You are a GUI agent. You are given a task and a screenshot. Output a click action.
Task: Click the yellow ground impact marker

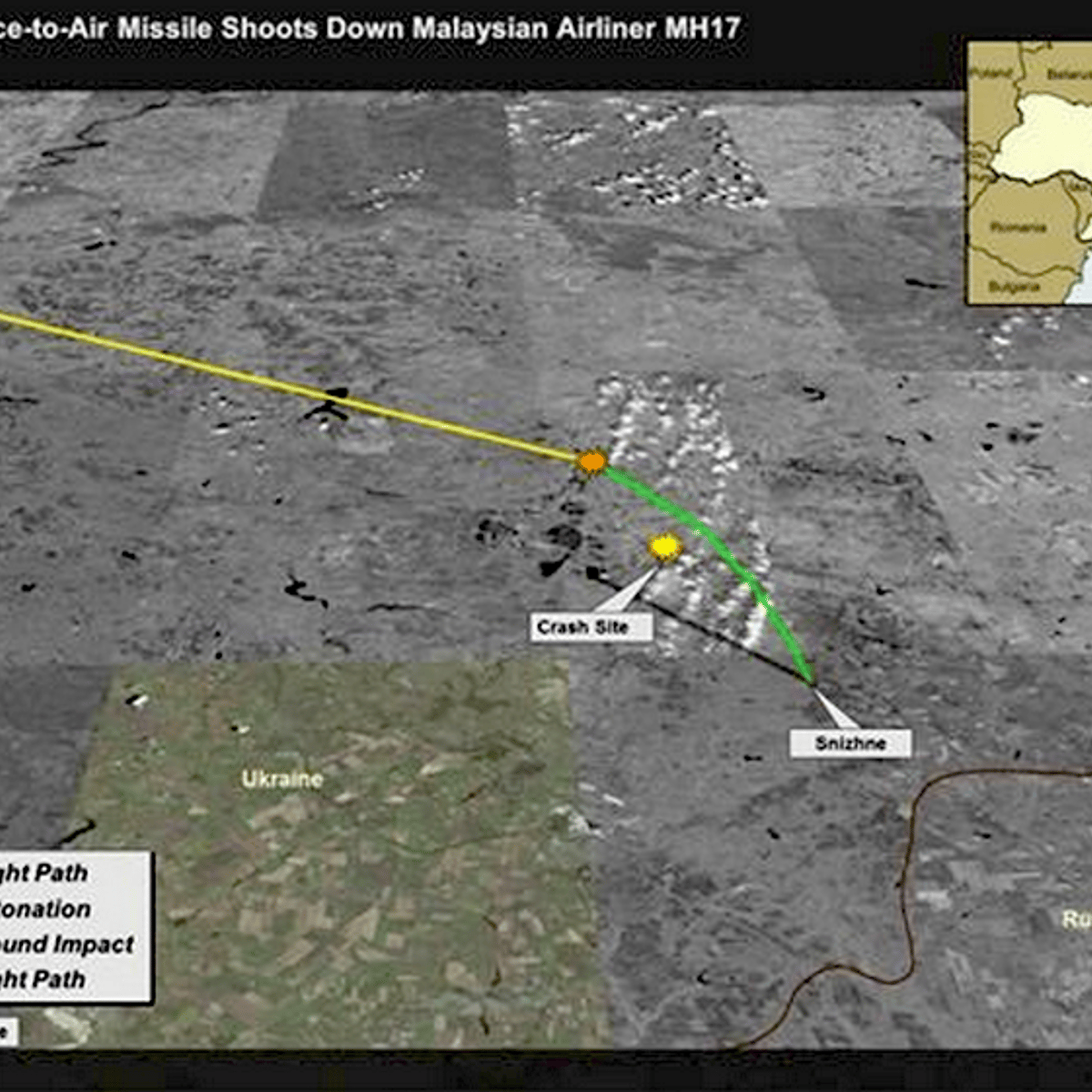(x=665, y=547)
